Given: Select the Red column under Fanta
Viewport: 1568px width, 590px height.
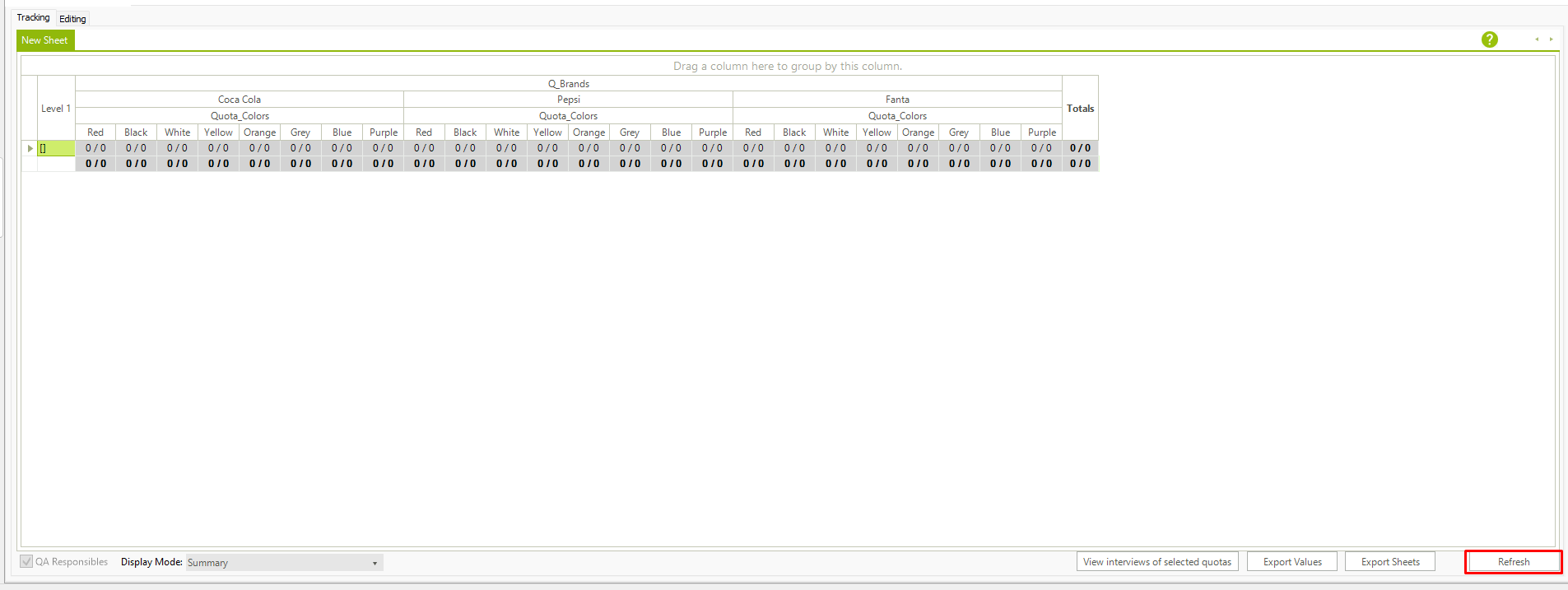Looking at the screenshot, I should pyautogui.click(x=753, y=132).
